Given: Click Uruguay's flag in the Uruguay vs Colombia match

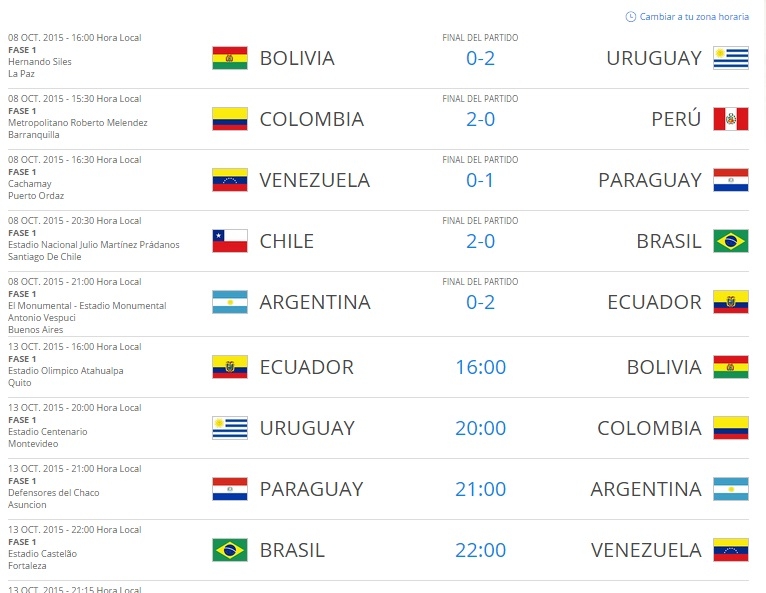Looking at the screenshot, I should click(230, 428).
